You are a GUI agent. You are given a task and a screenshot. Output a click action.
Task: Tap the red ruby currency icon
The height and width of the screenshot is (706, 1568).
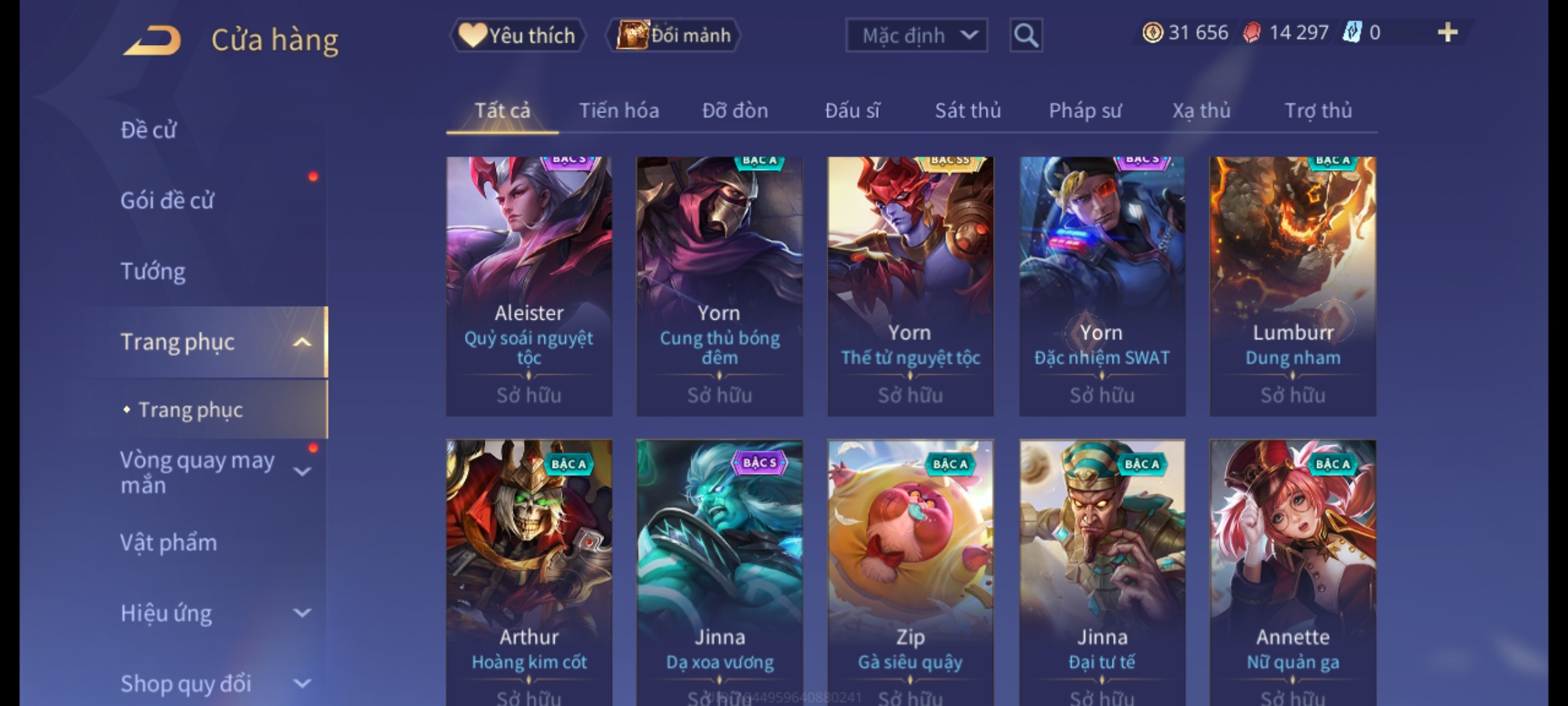pos(1252,33)
